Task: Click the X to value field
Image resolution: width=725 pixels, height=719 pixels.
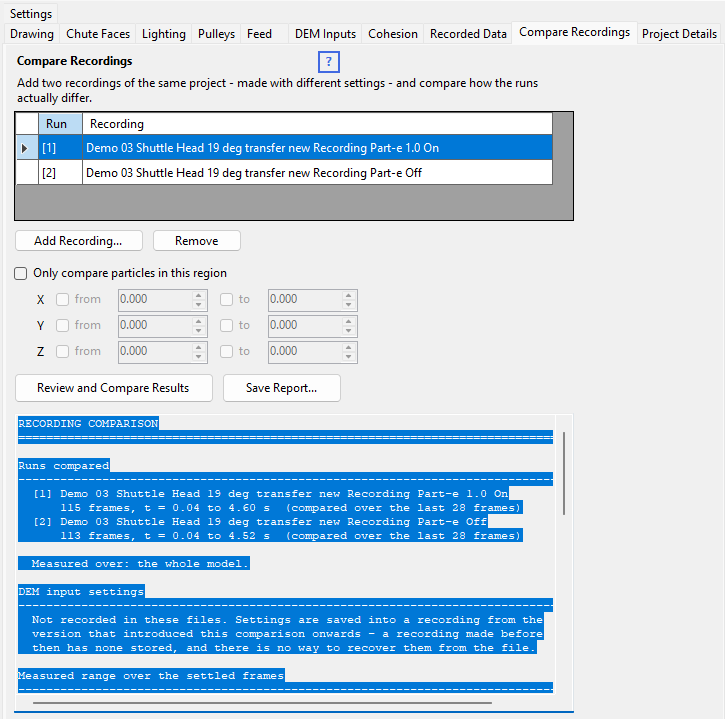Action: tap(305, 300)
